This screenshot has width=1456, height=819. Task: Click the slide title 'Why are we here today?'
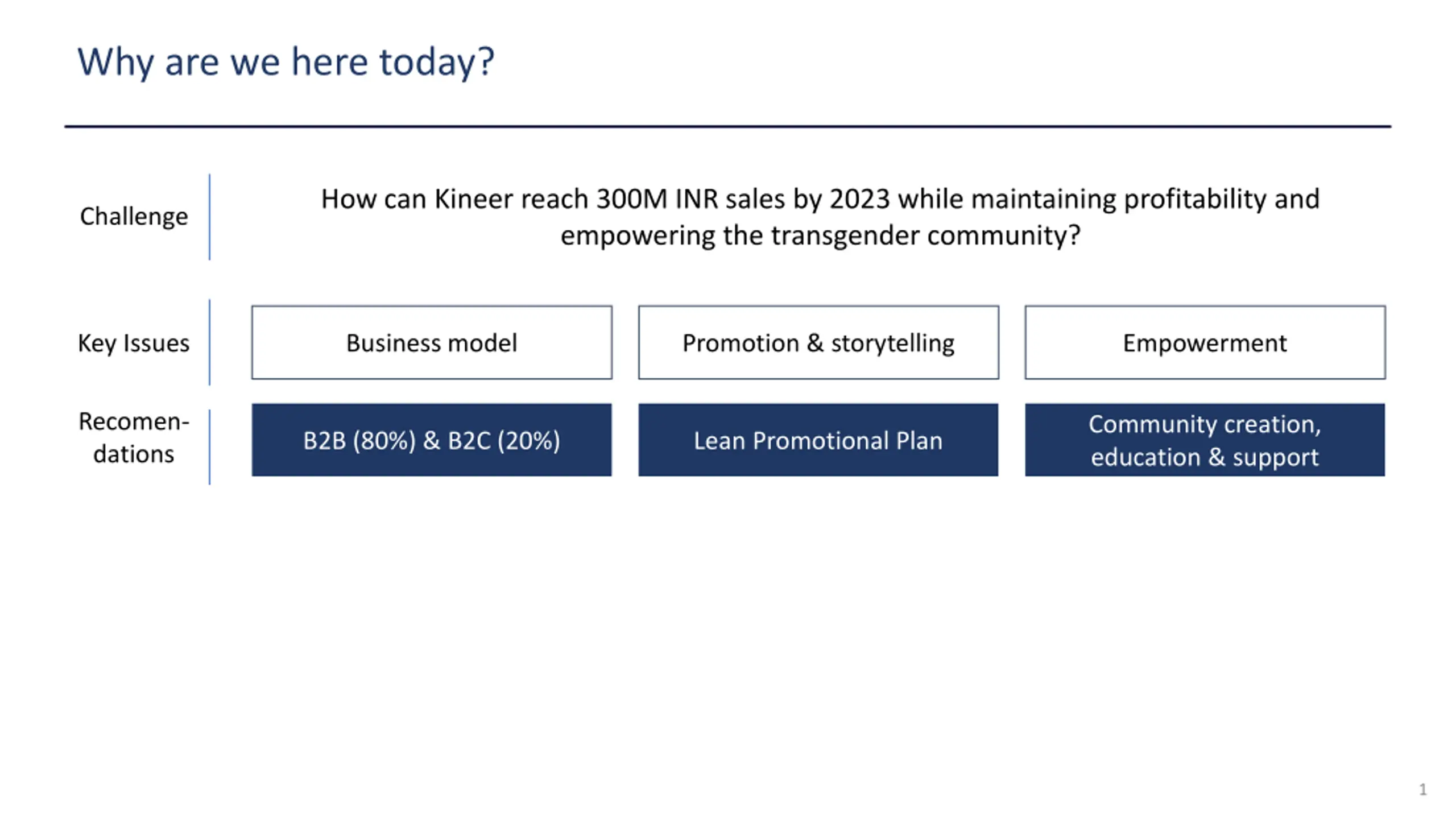coord(286,62)
